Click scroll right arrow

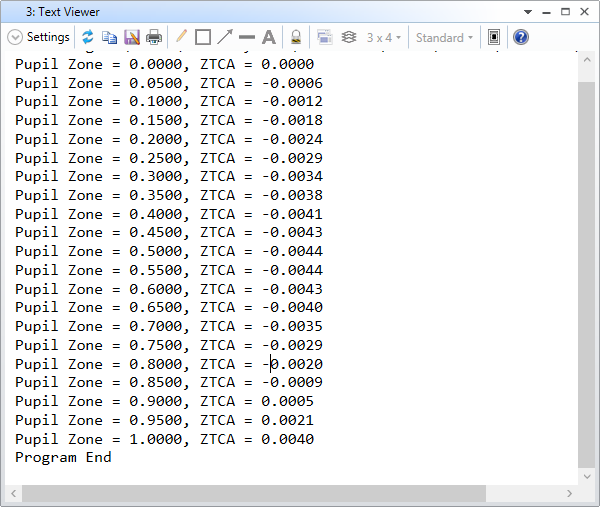tap(569, 493)
